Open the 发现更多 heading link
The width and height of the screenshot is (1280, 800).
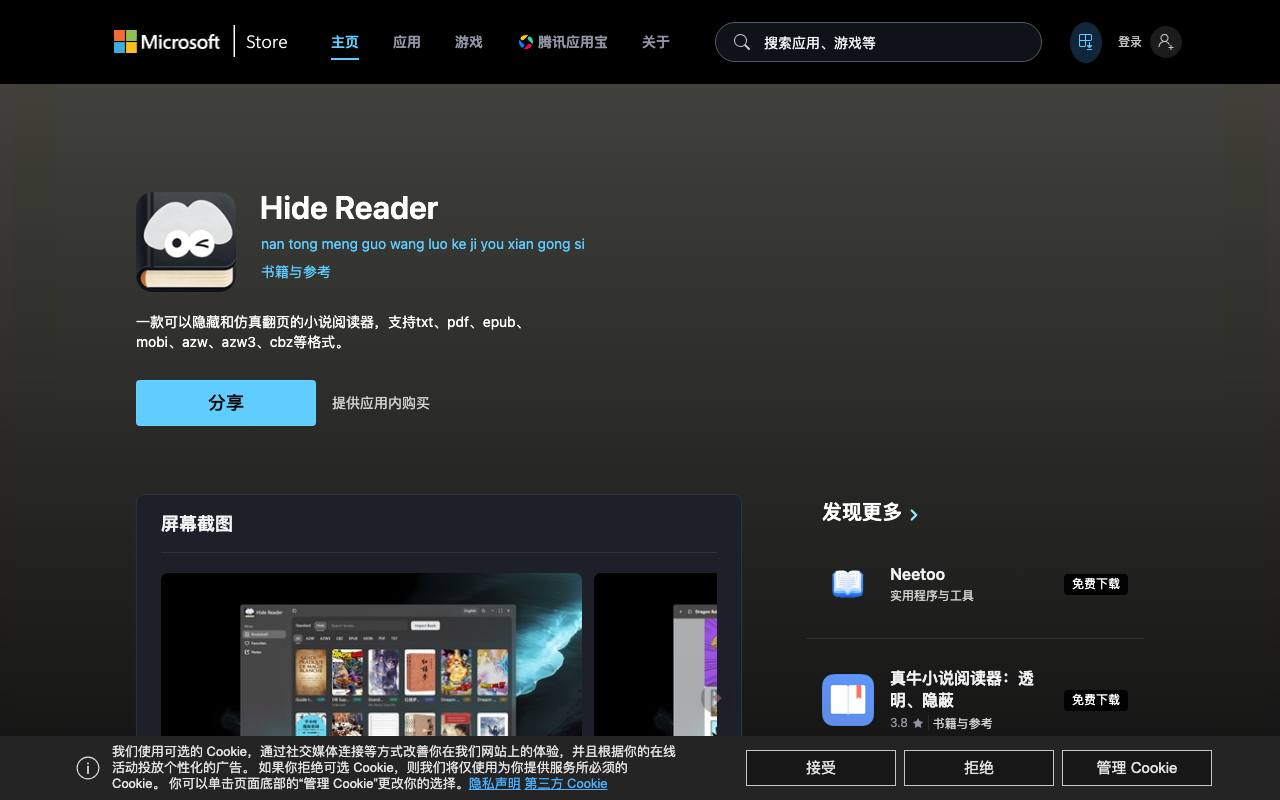(862, 512)
